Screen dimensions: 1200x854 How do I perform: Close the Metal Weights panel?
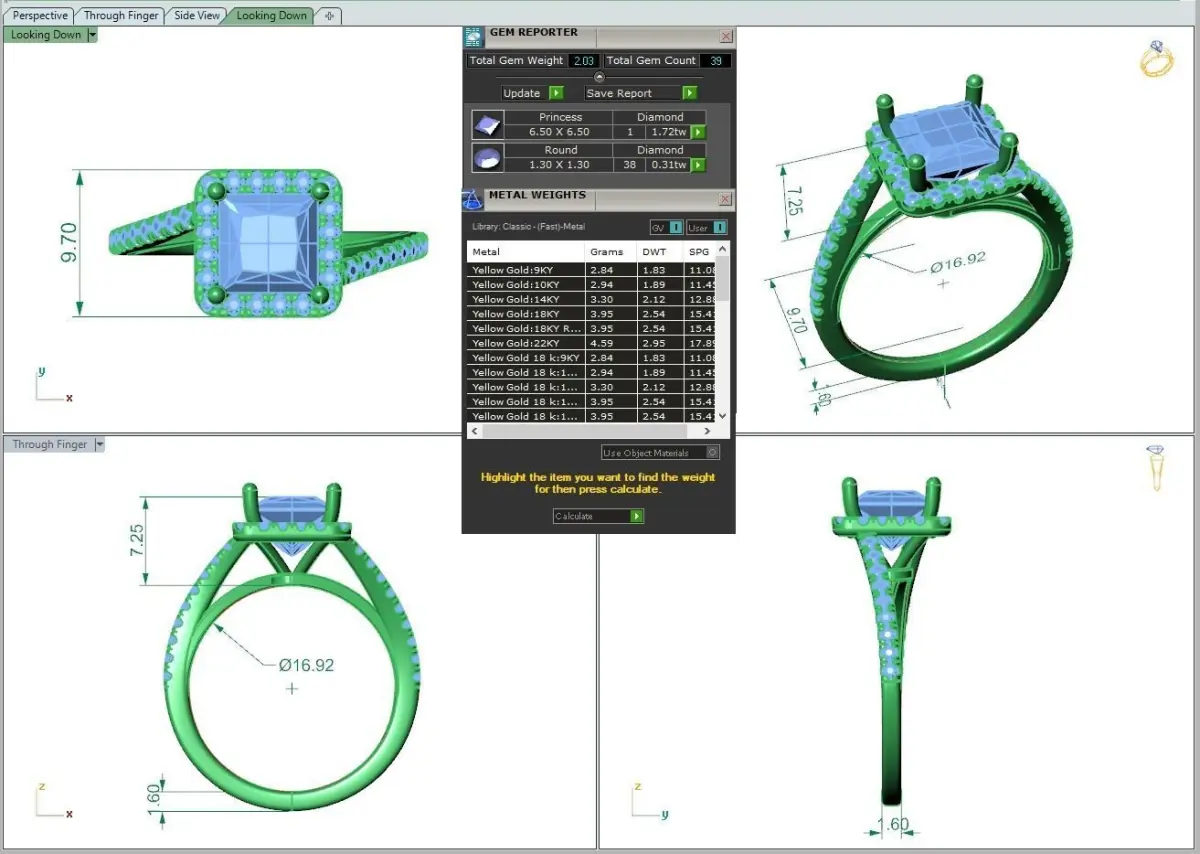725,199
